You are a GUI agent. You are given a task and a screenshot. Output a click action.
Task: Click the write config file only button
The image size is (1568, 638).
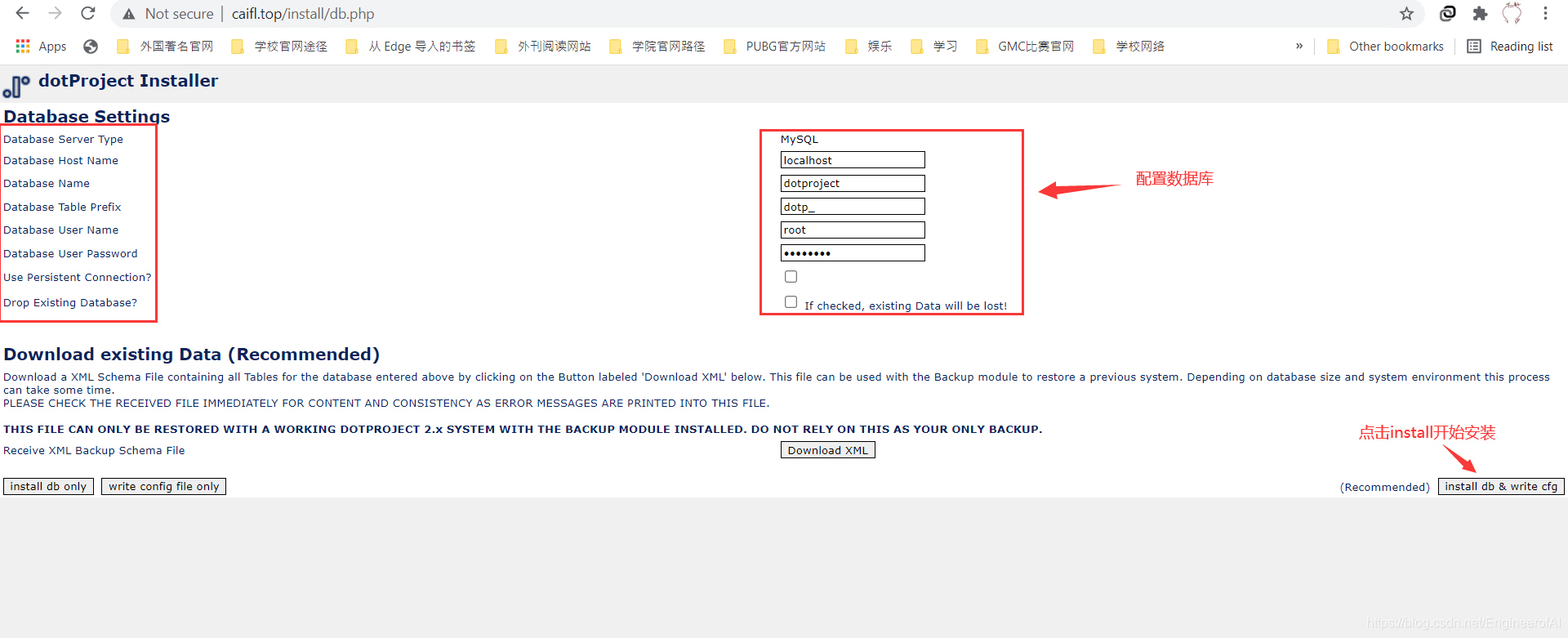point(163,486)
